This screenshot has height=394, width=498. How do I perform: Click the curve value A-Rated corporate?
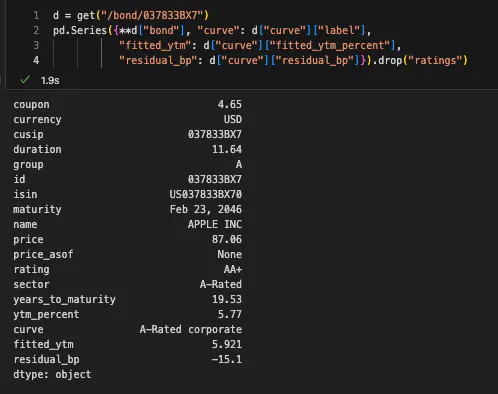coord(191,329)
